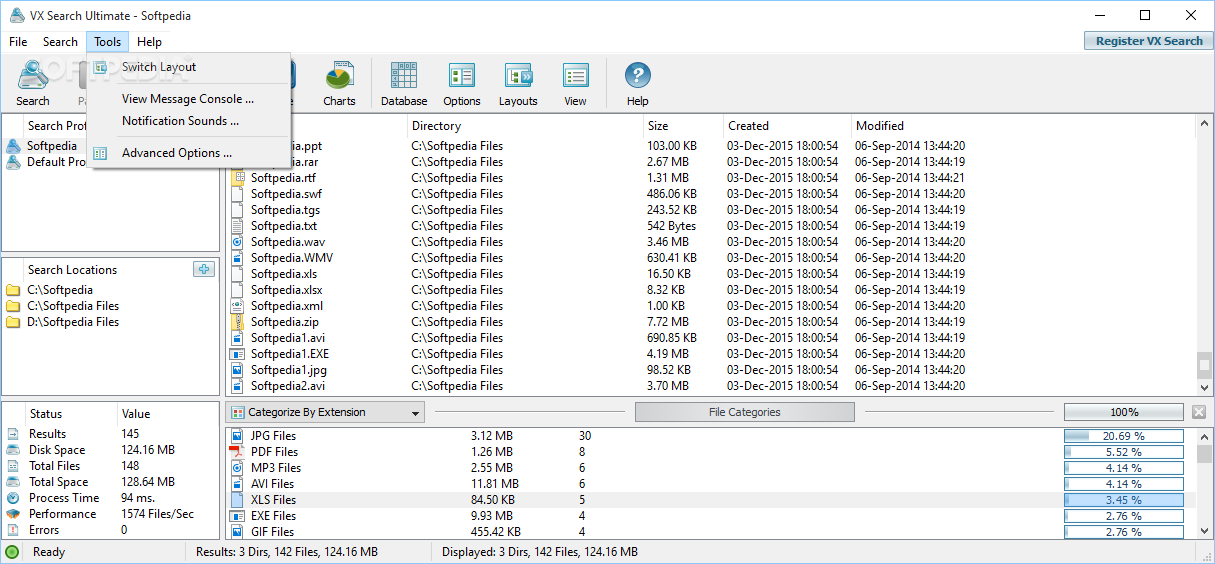Viewport: 1215px width, 564px height.
Task: Click the green Ready status indicator
Action: [12, 552]
